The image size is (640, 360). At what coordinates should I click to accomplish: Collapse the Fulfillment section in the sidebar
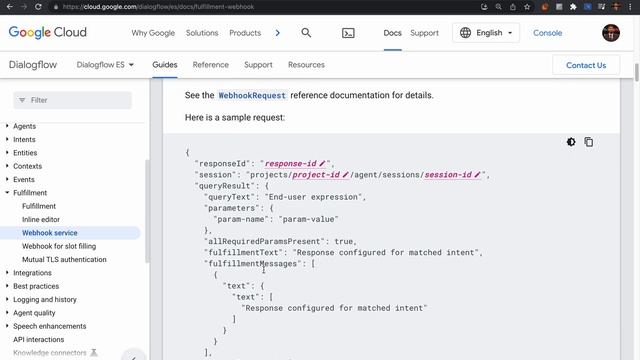pos(7,193)
